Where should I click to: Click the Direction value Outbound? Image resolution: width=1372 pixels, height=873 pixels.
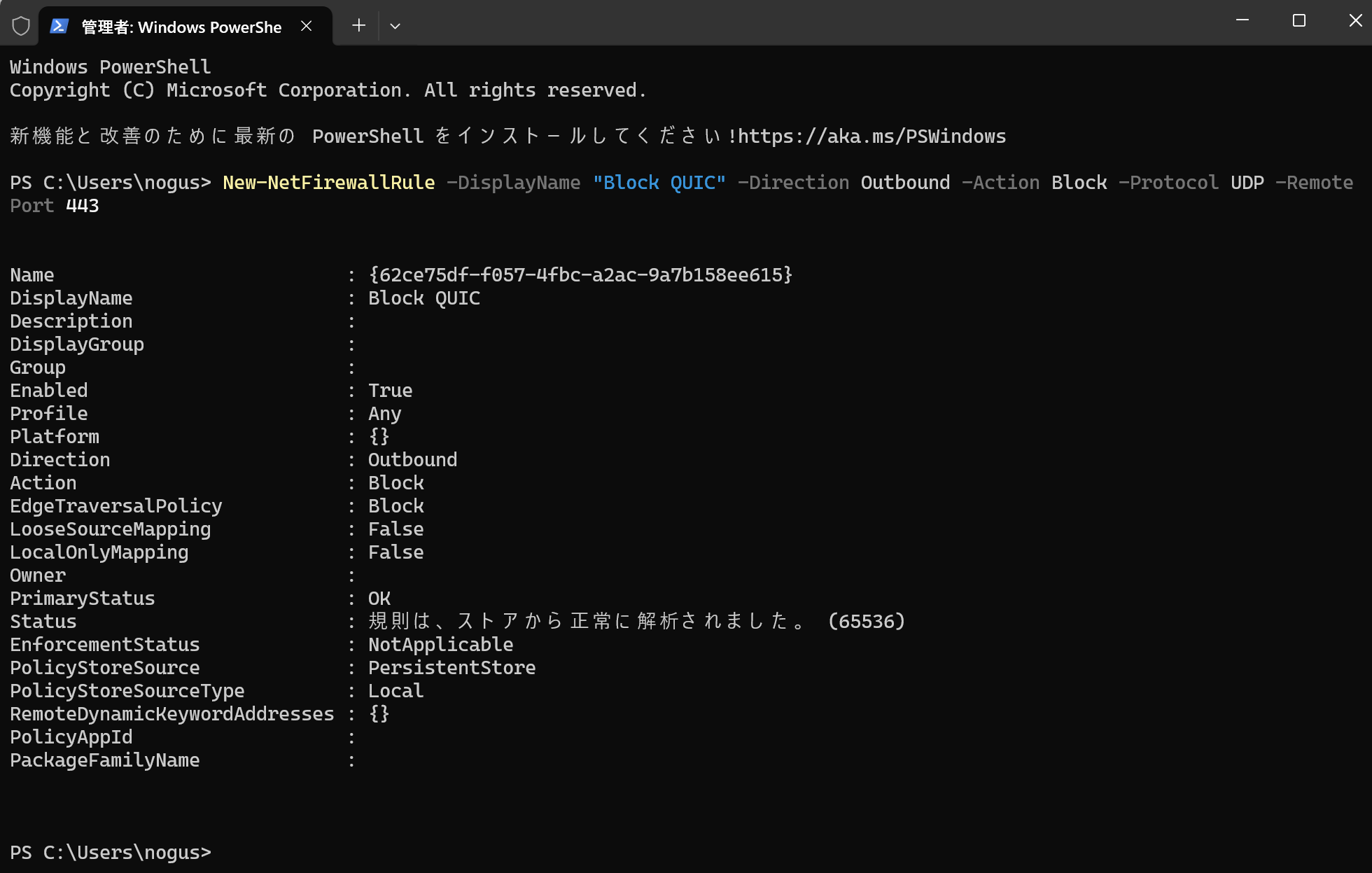pos(412,460)
